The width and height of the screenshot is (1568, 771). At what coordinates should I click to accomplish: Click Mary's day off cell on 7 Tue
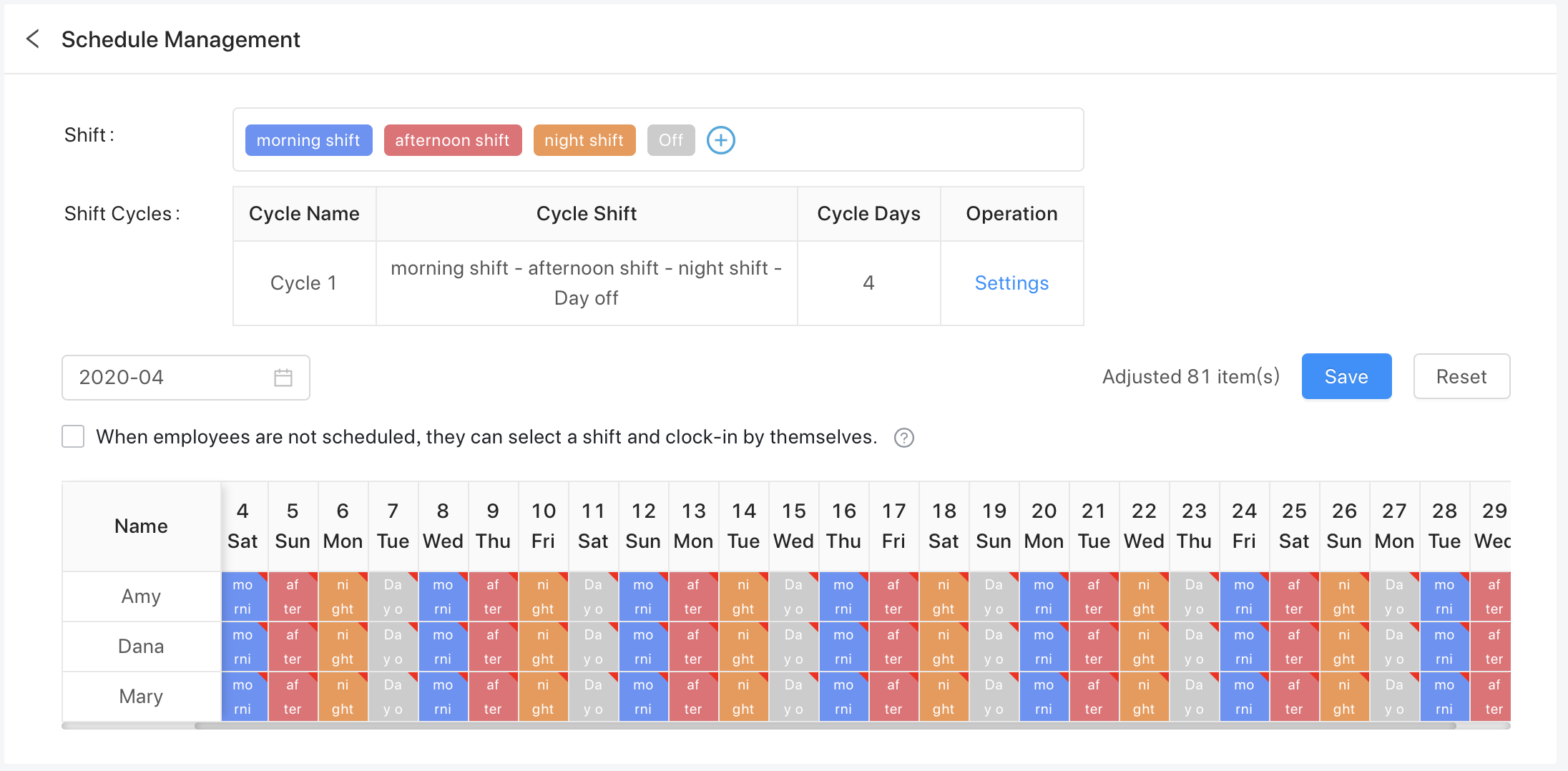pos(393,697)
